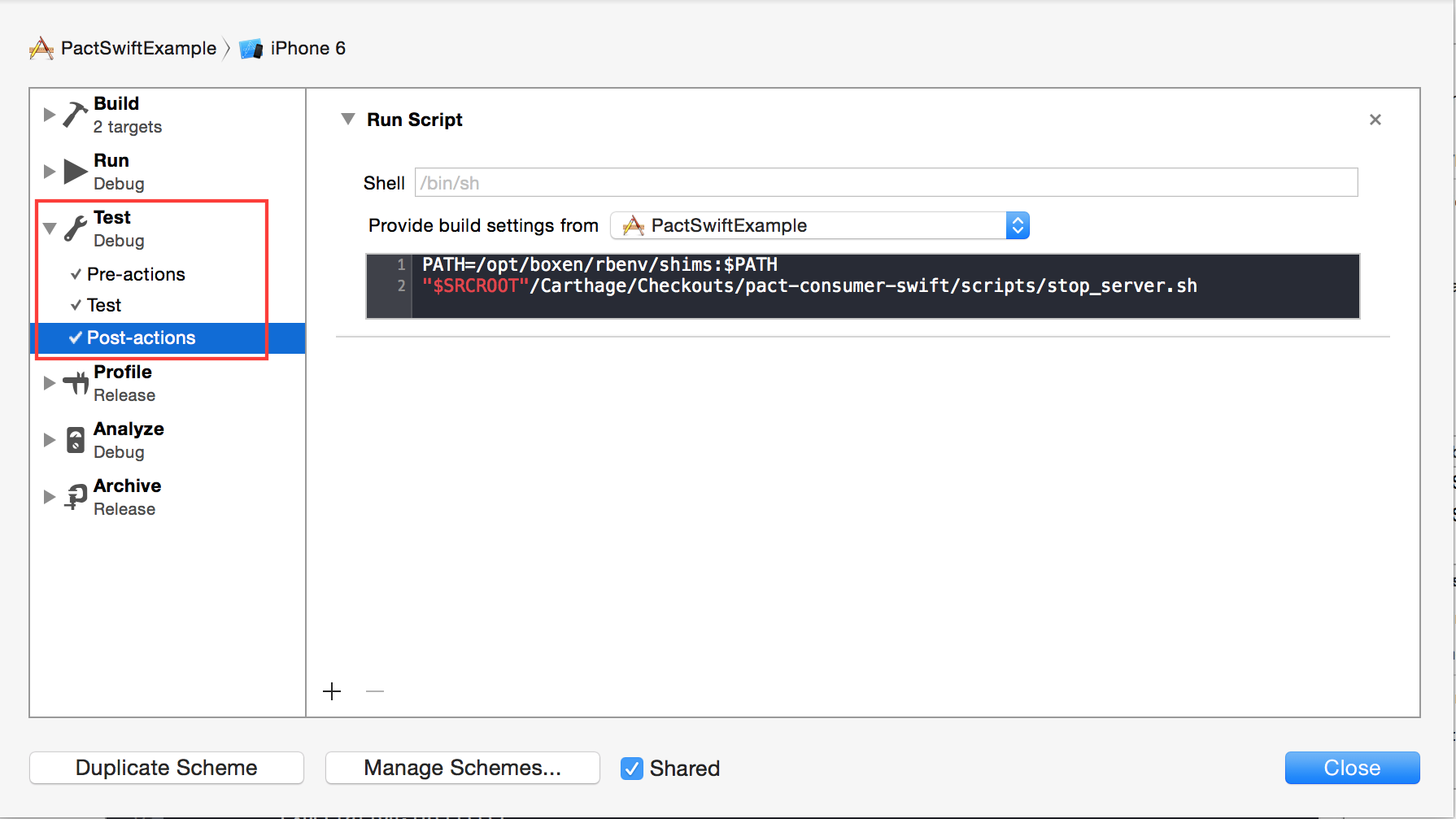
Task: Collapse the Test section
Action: tap(50, 229)
